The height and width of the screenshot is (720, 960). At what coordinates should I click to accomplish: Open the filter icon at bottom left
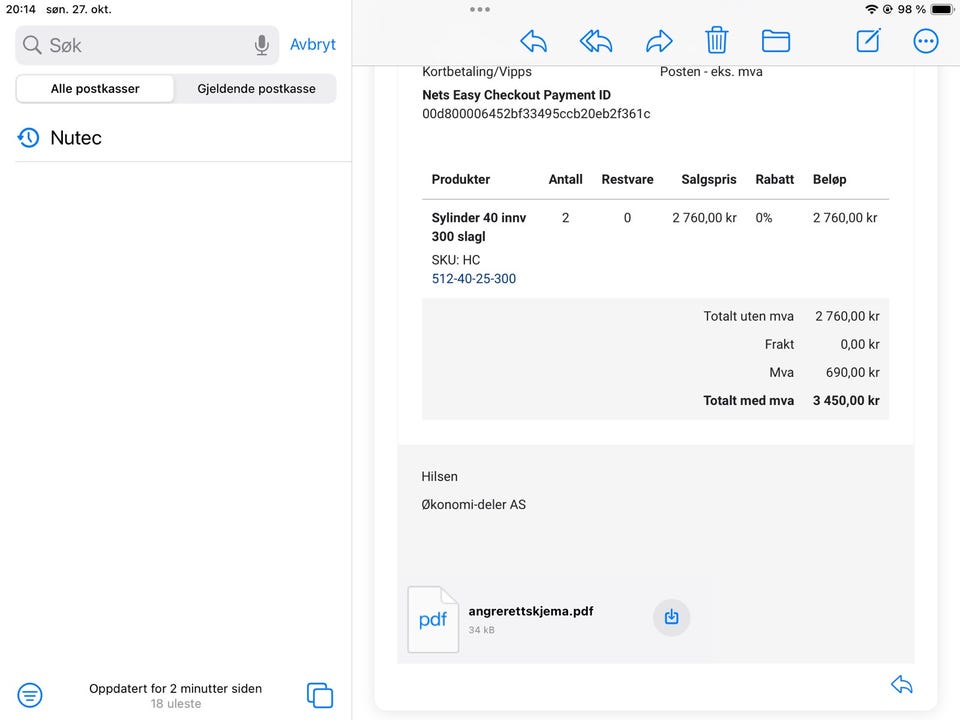30,694
